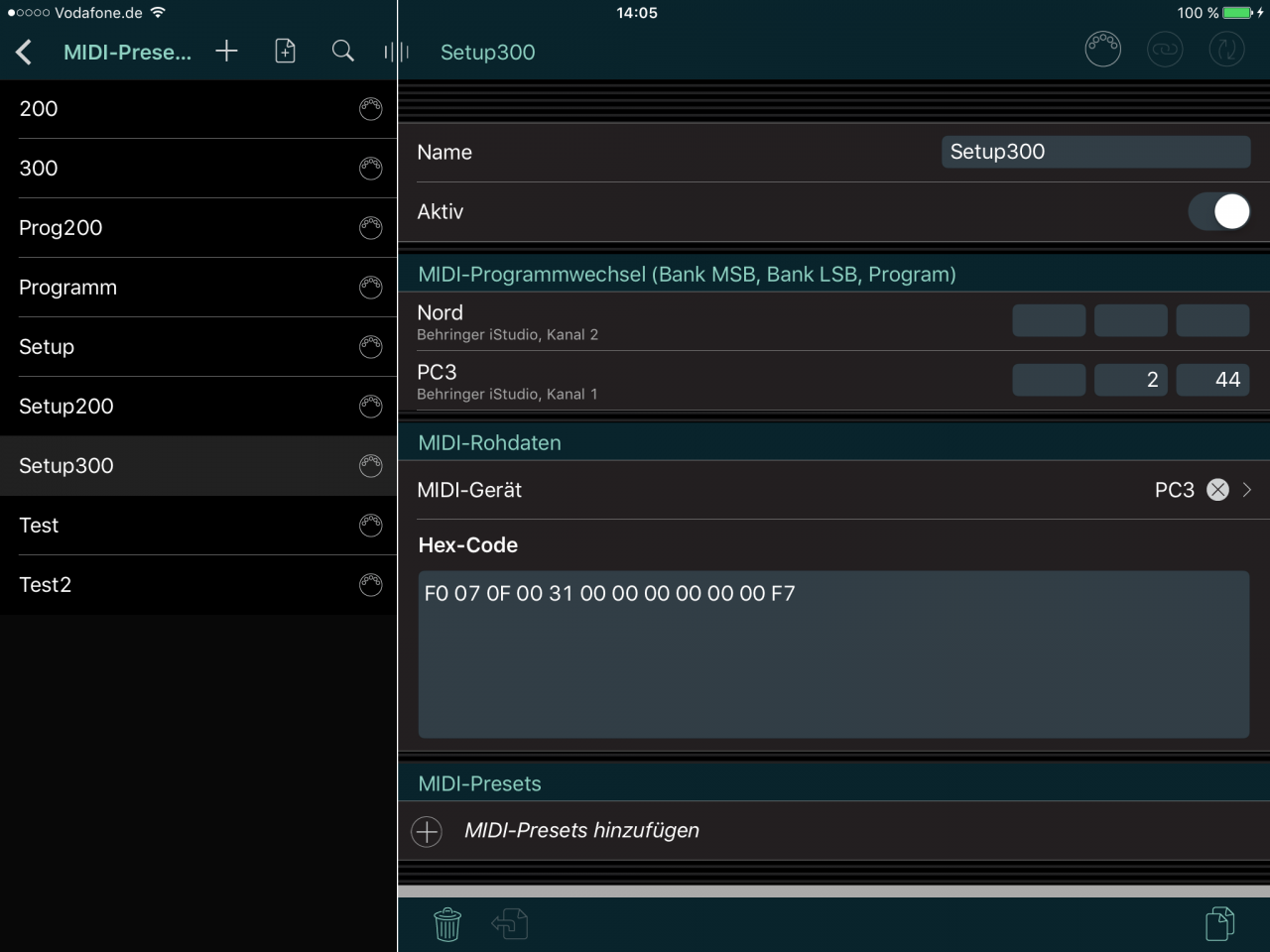Tap MIDI icon on the Prog200 row
This screenshot has width=1270, height=952.
pos(370,228)
